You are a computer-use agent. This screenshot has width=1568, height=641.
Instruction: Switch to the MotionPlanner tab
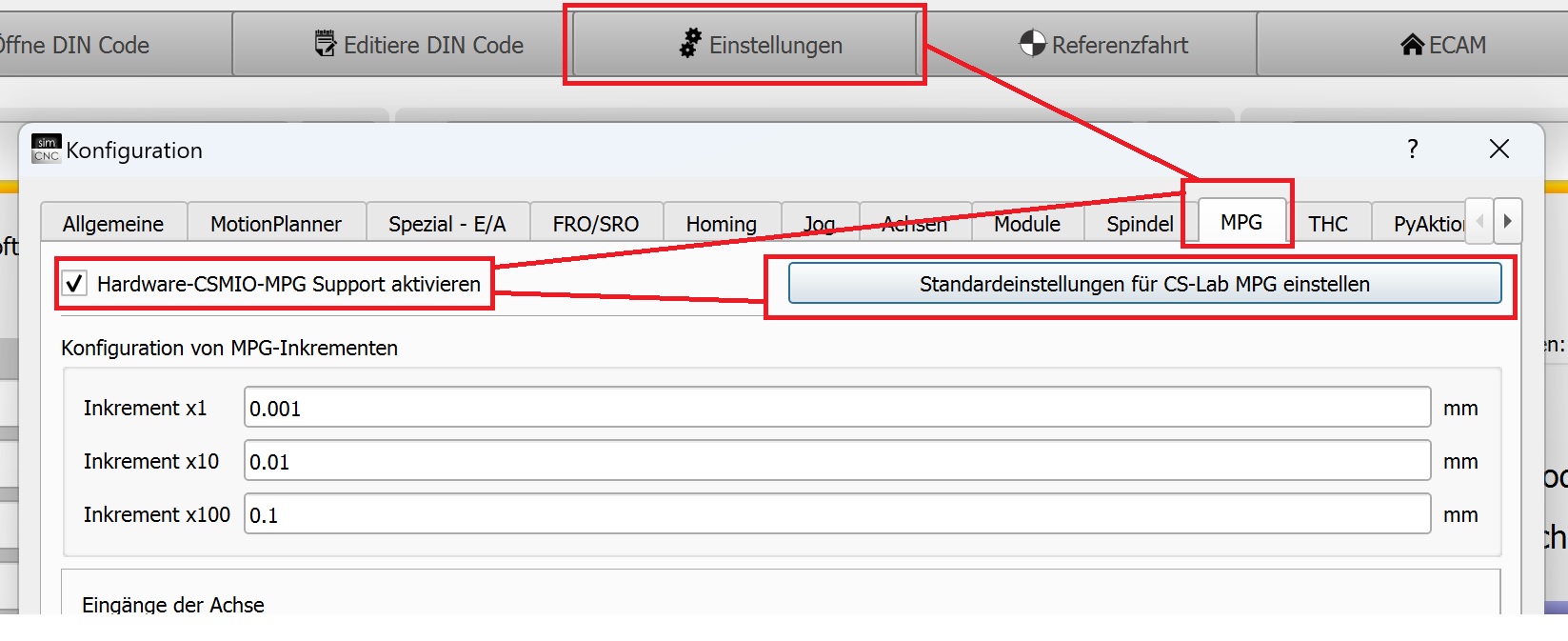pos(275,224)
